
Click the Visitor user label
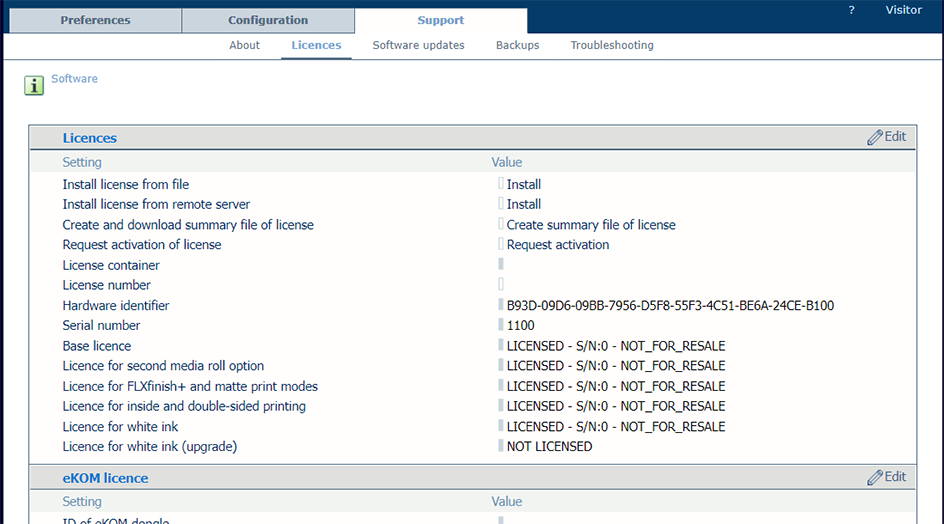tap(903, 10)
